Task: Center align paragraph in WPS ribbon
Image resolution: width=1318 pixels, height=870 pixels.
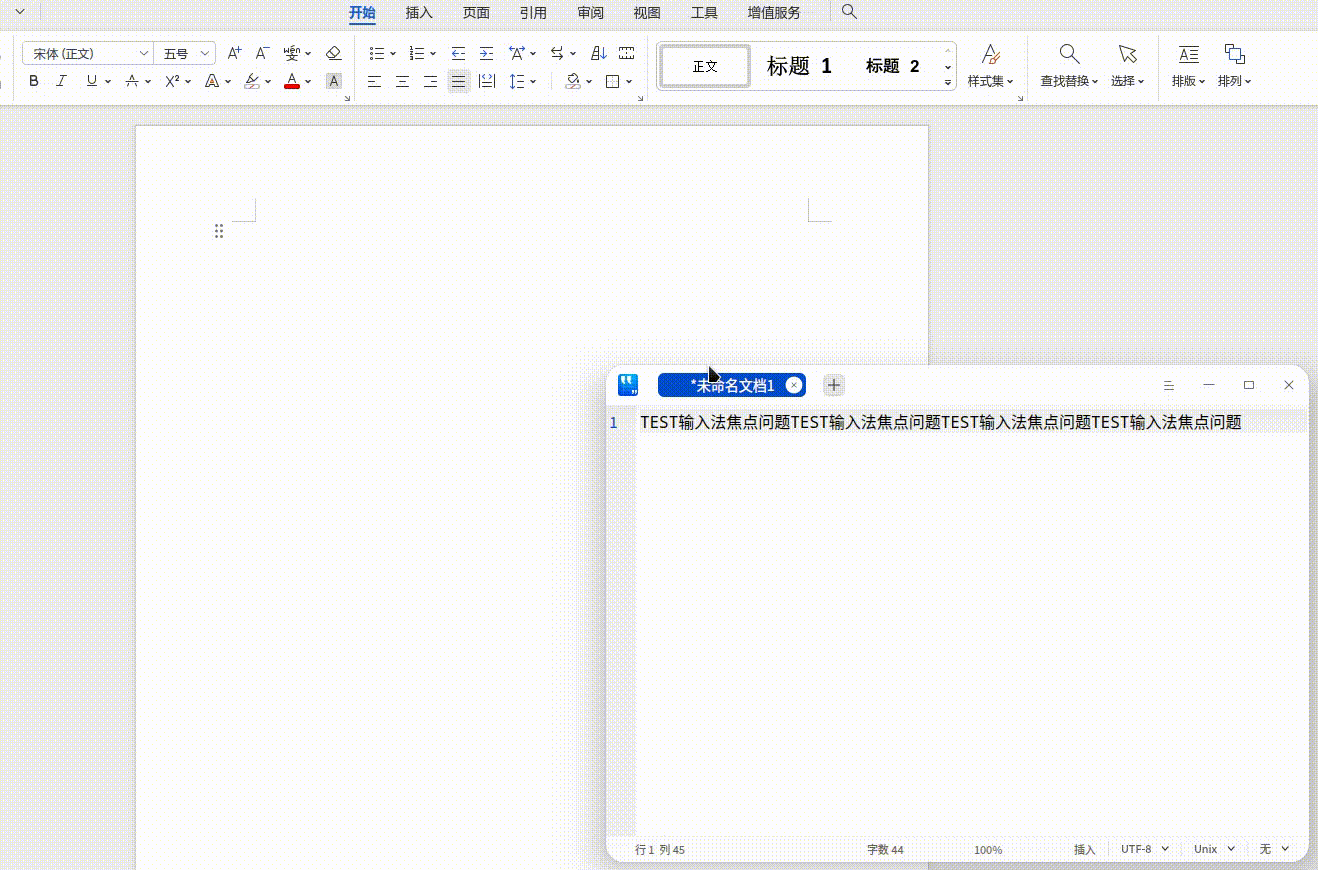Action: click(402, 81)
